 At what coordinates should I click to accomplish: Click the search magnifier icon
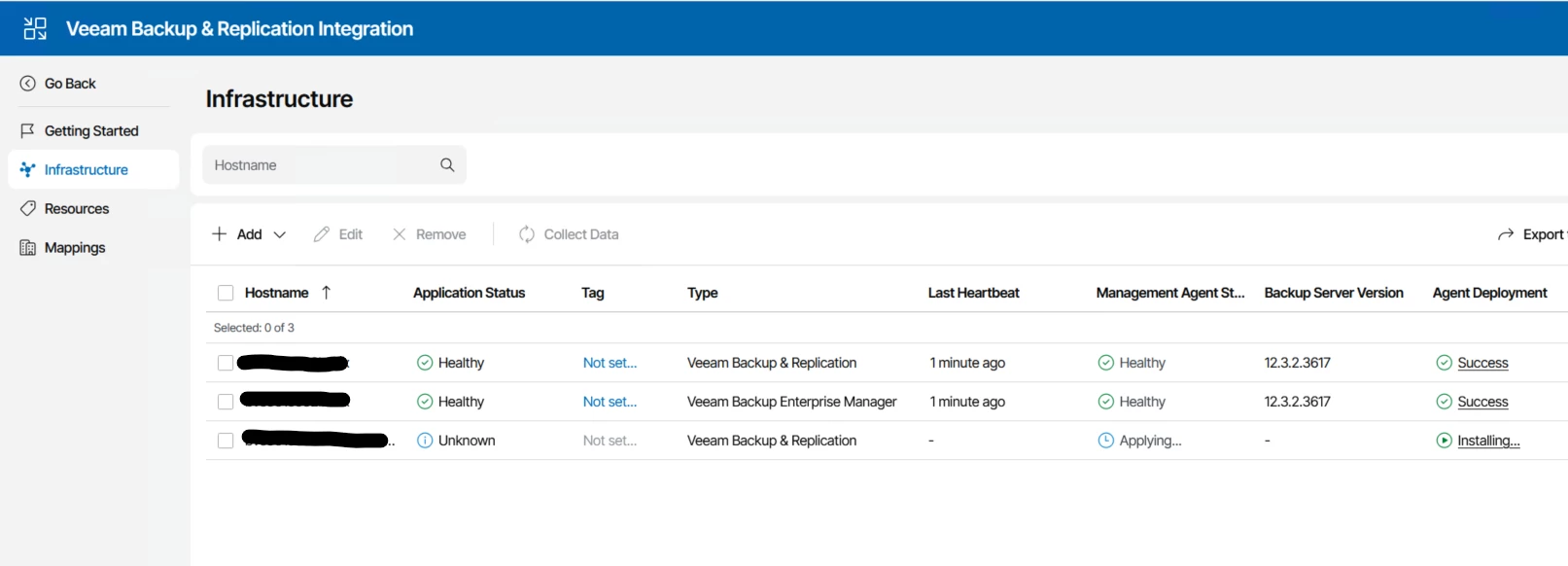447,165
